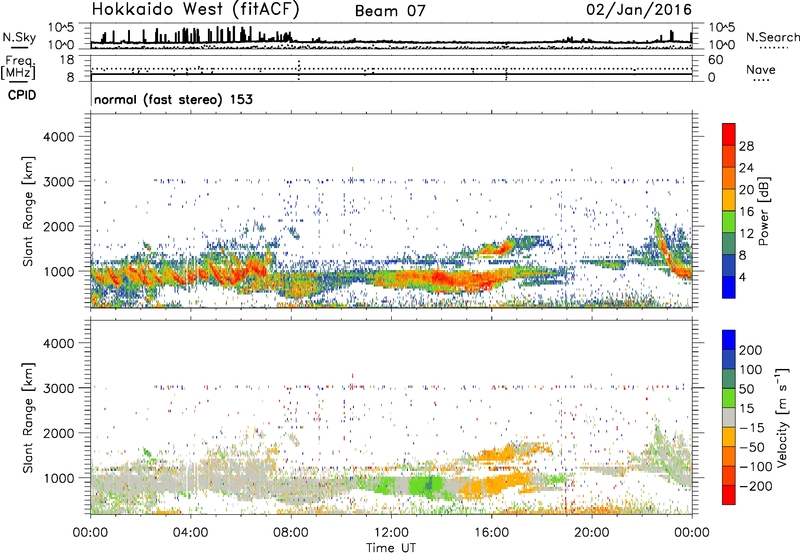Click the '12:00' time tick label
Image resolution: width=800 pixels, height=554 pixels.
(391, 533)
